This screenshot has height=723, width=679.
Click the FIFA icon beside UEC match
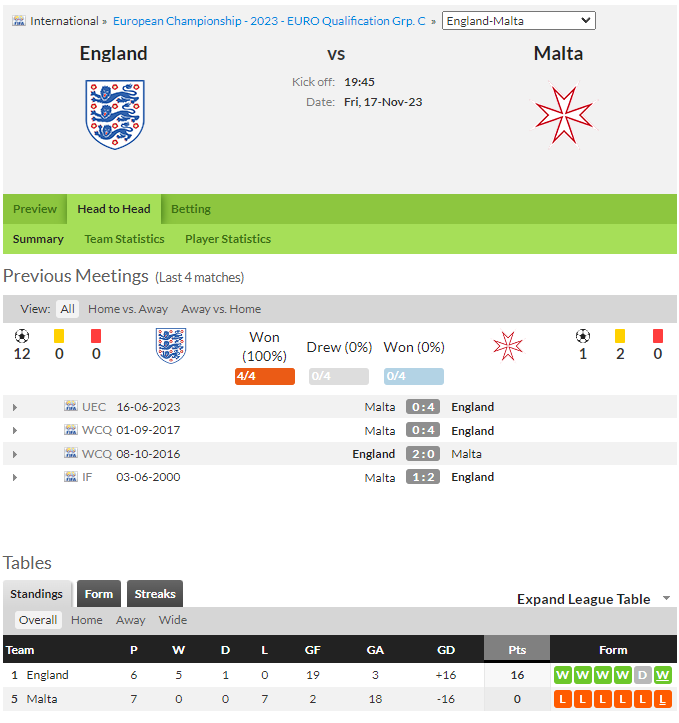coord(71,406)
